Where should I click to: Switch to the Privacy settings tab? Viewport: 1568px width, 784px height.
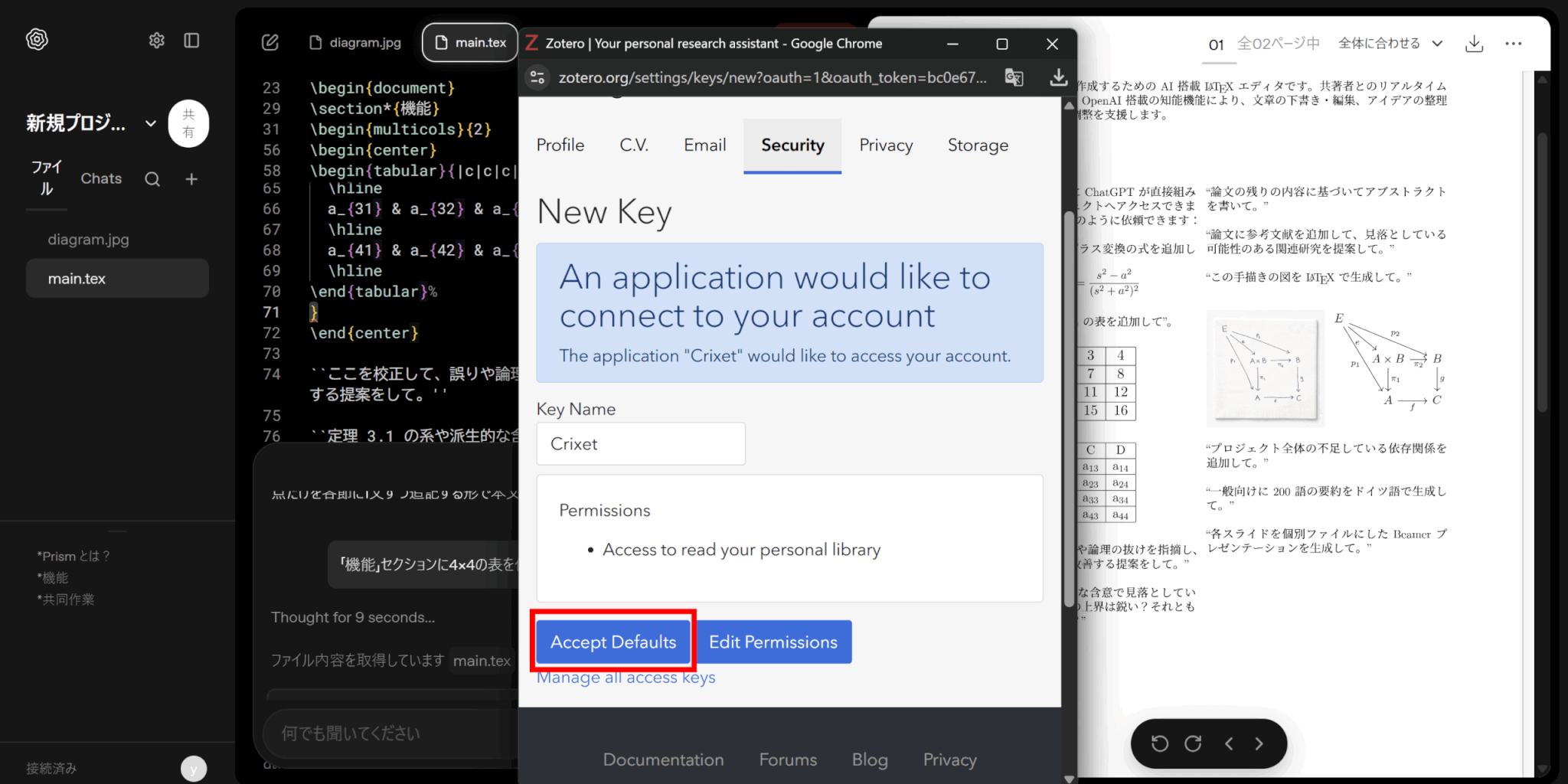point(886,145)
